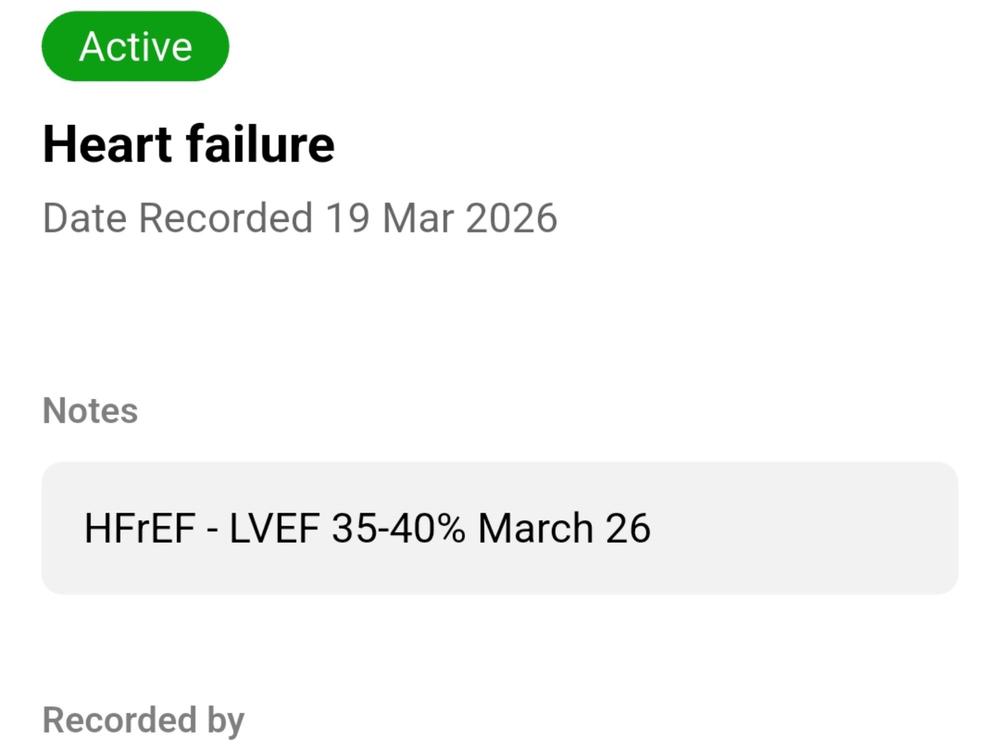Click the green Active status badge

135,47
